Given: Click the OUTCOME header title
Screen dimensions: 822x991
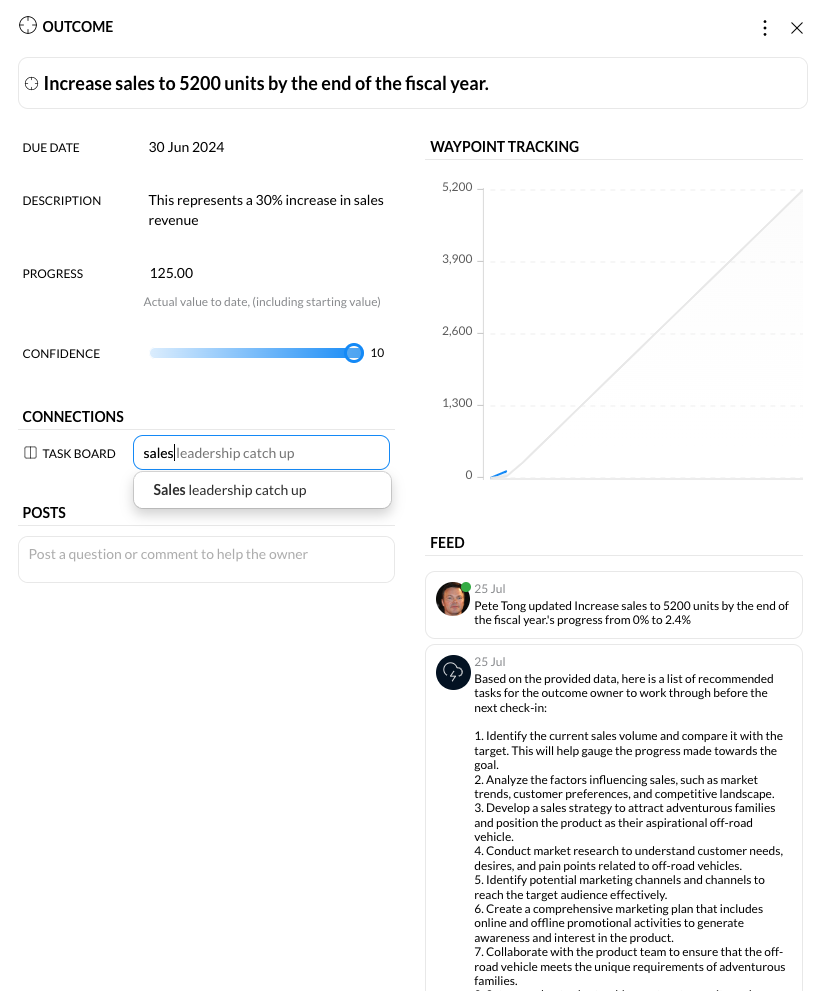Looking at the screenshot, I should 78,27.
